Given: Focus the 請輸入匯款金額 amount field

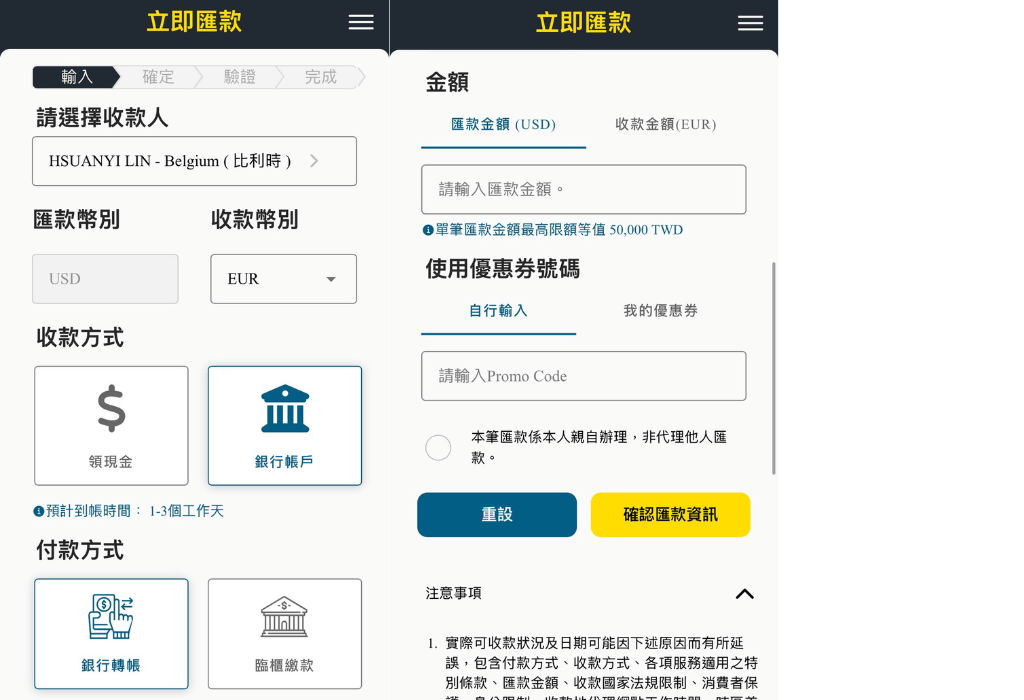Looking at the screenshot, I should [x=584, y=189].
